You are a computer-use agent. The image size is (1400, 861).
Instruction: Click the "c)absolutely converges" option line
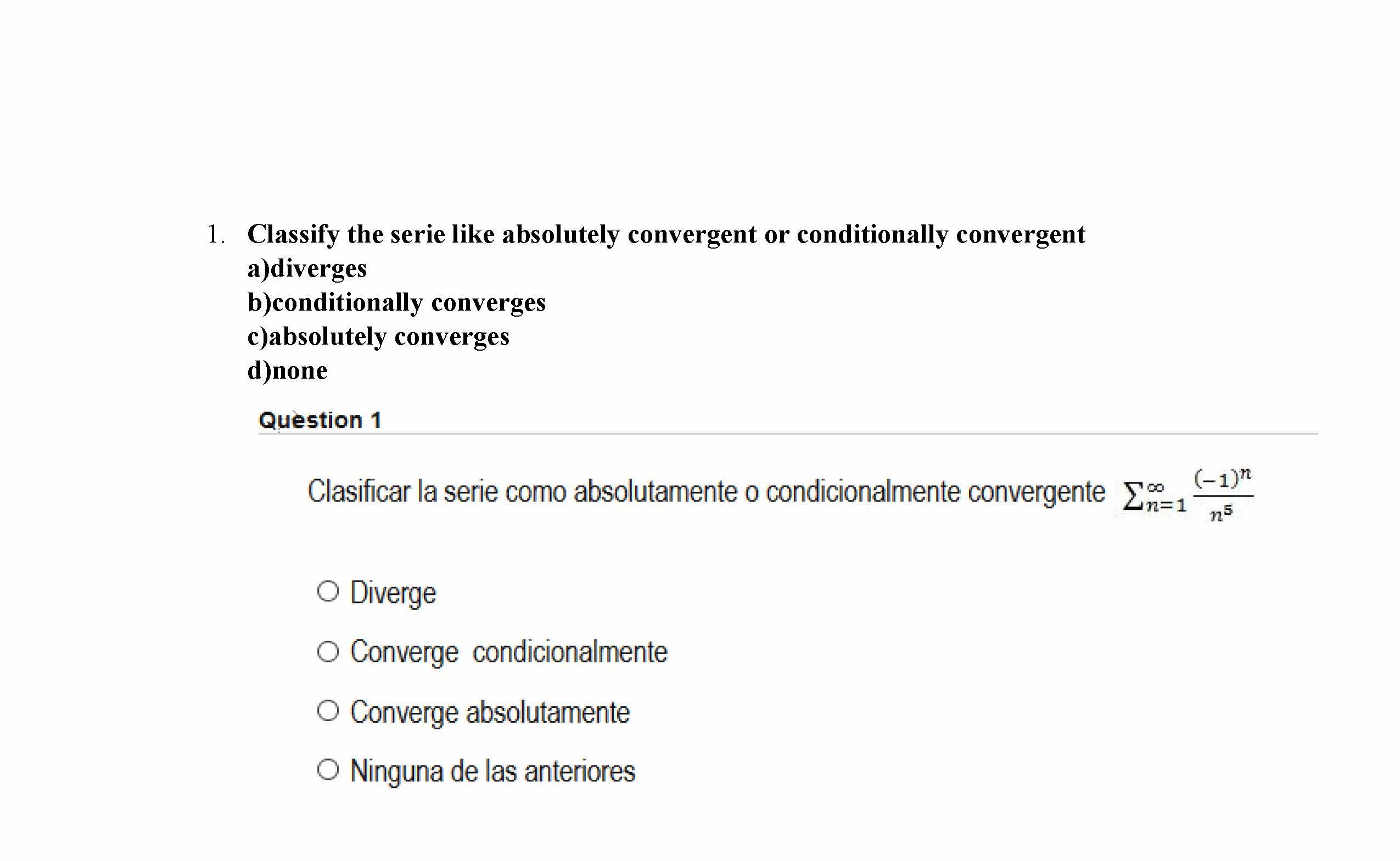pos(378,336)
